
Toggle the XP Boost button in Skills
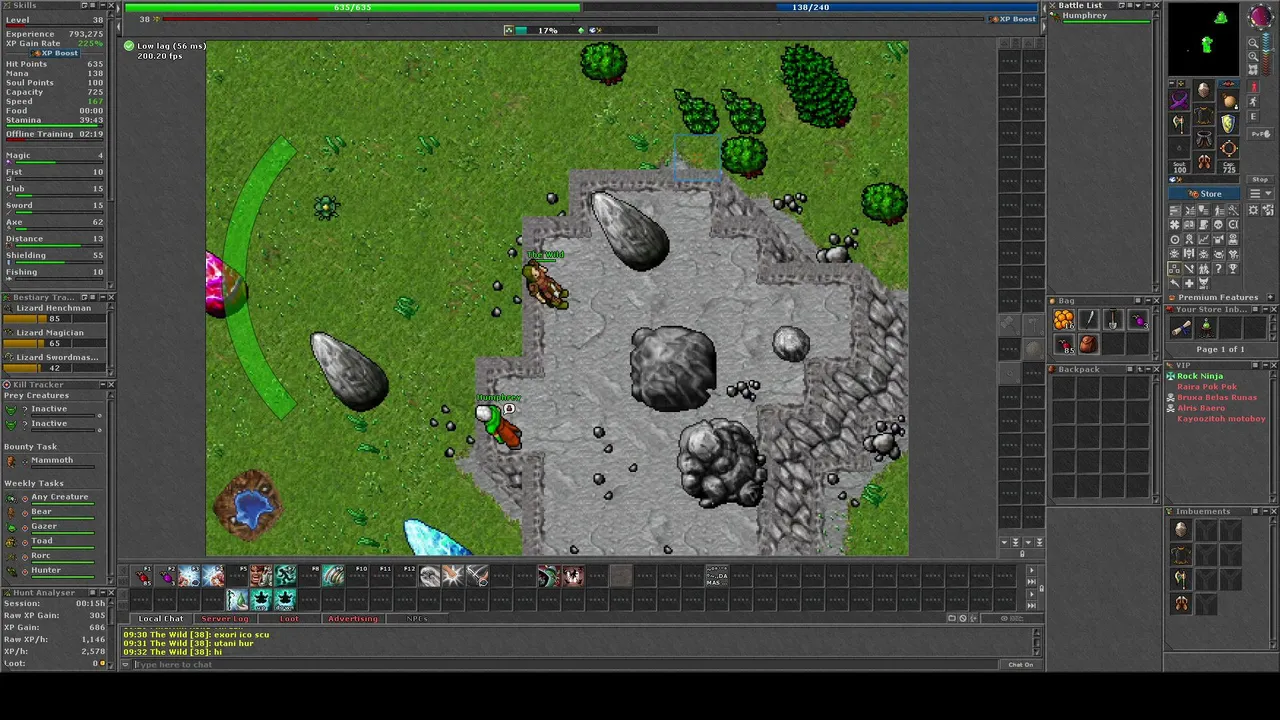56,53
